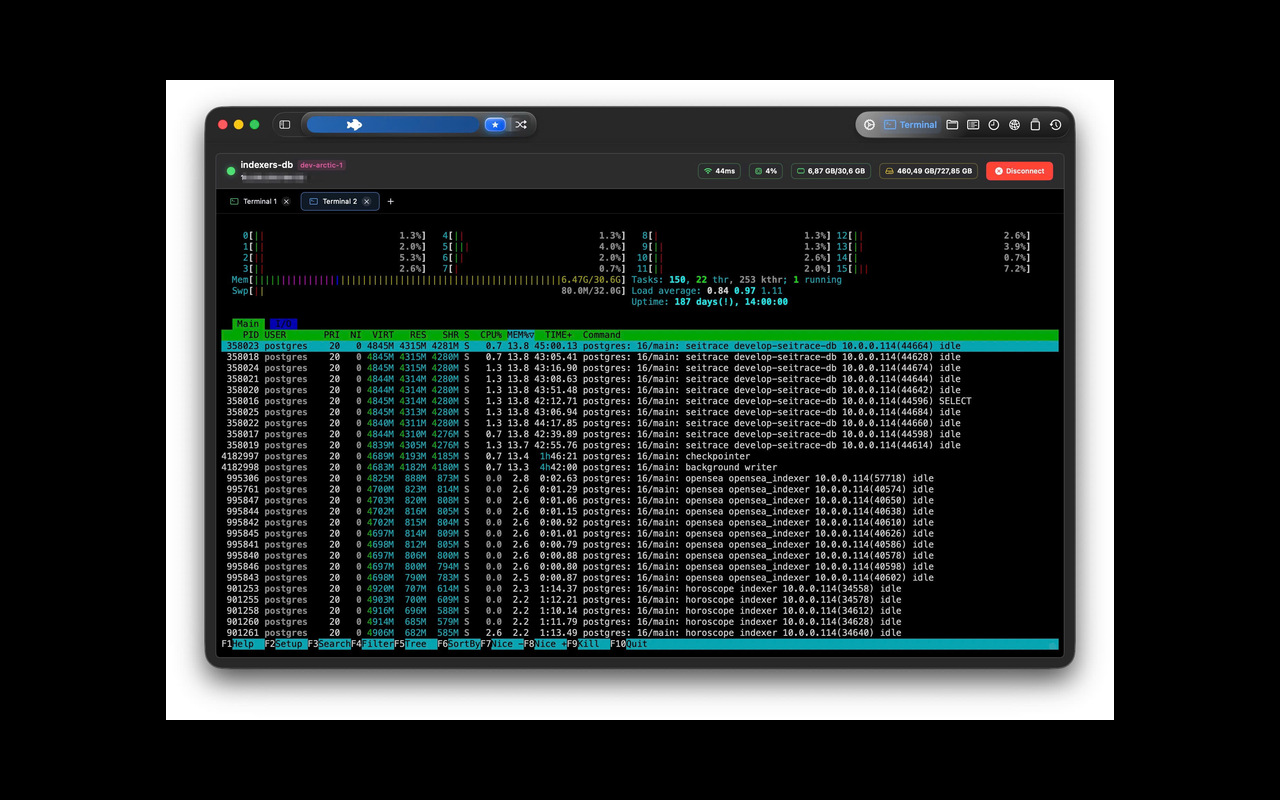Image resolution: width=1280 pixels, height=800 pixels.
Task: Select the htop Main tab
Action: pos(248,324)
